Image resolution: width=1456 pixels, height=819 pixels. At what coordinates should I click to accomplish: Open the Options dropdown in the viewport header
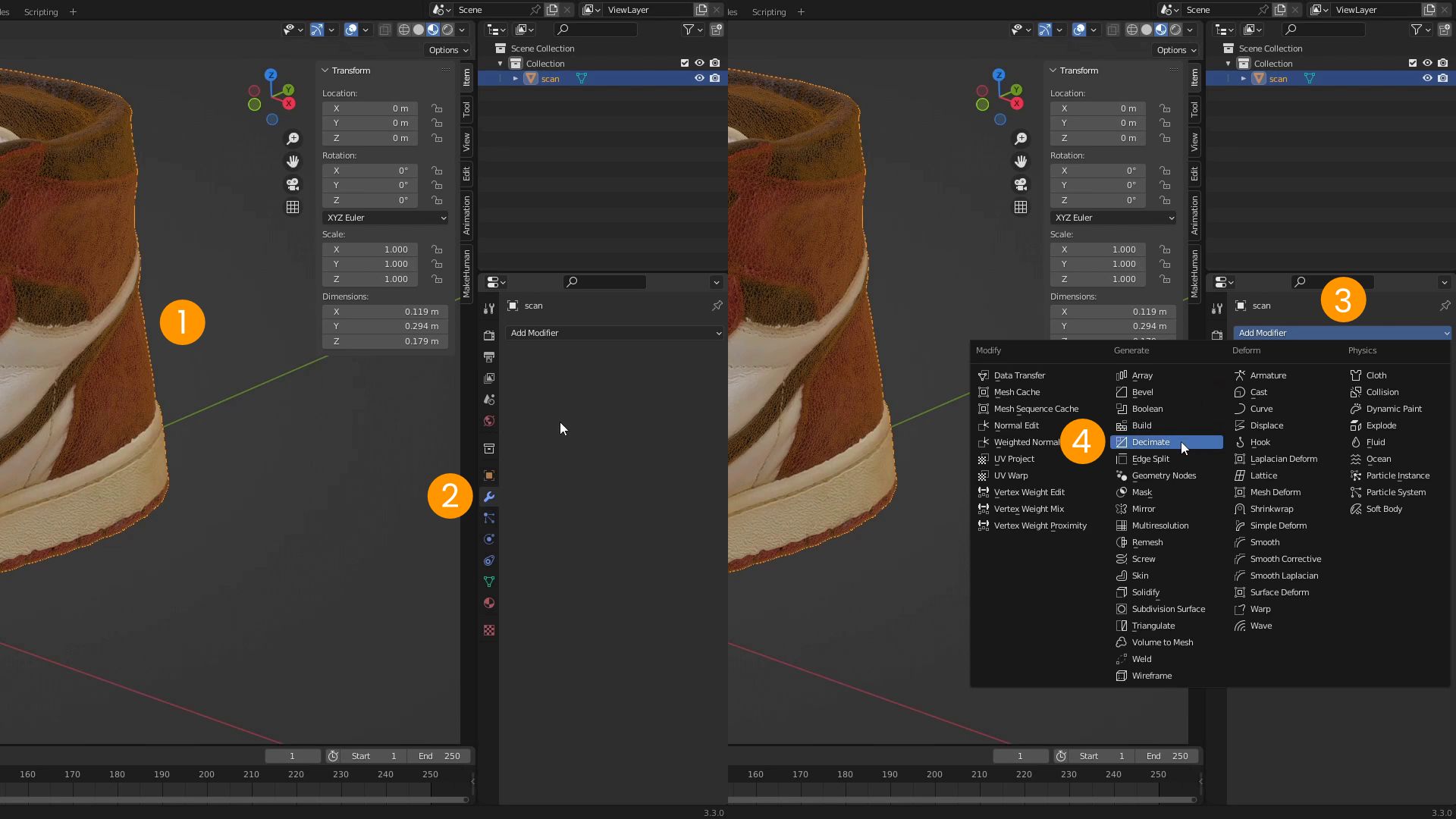pos(447,50)
